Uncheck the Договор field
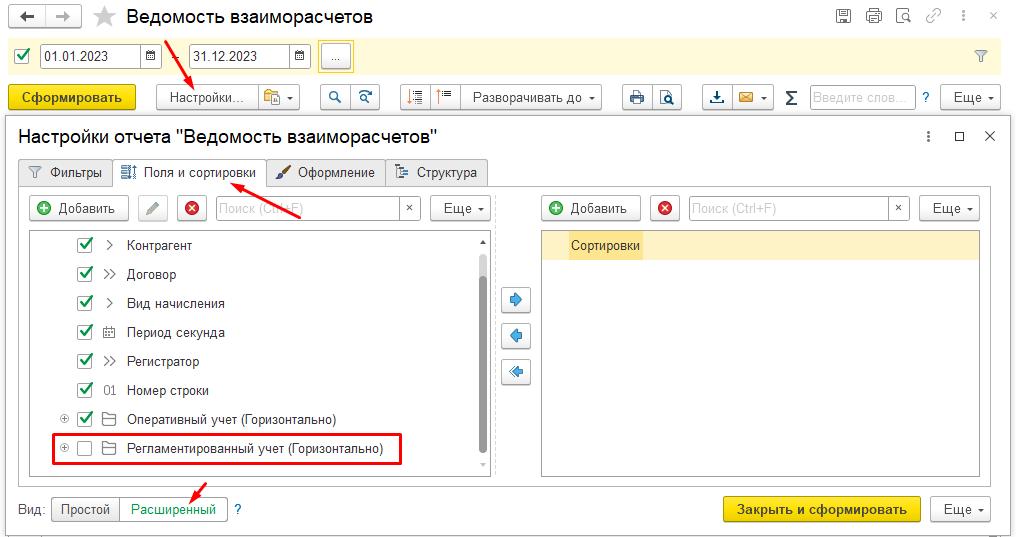The image size is (1016, 537). 85,274
